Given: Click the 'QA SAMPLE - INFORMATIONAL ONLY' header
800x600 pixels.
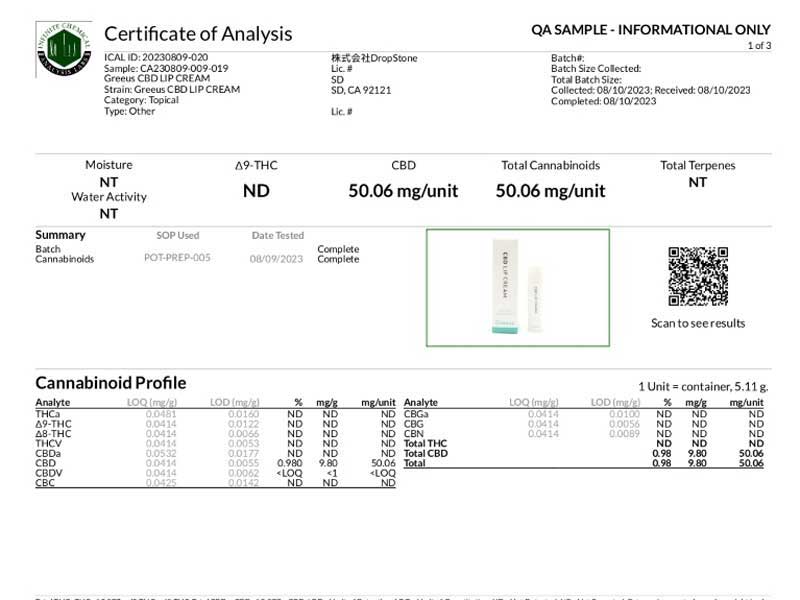Looking at the screenshot, I should pos(651,30).
